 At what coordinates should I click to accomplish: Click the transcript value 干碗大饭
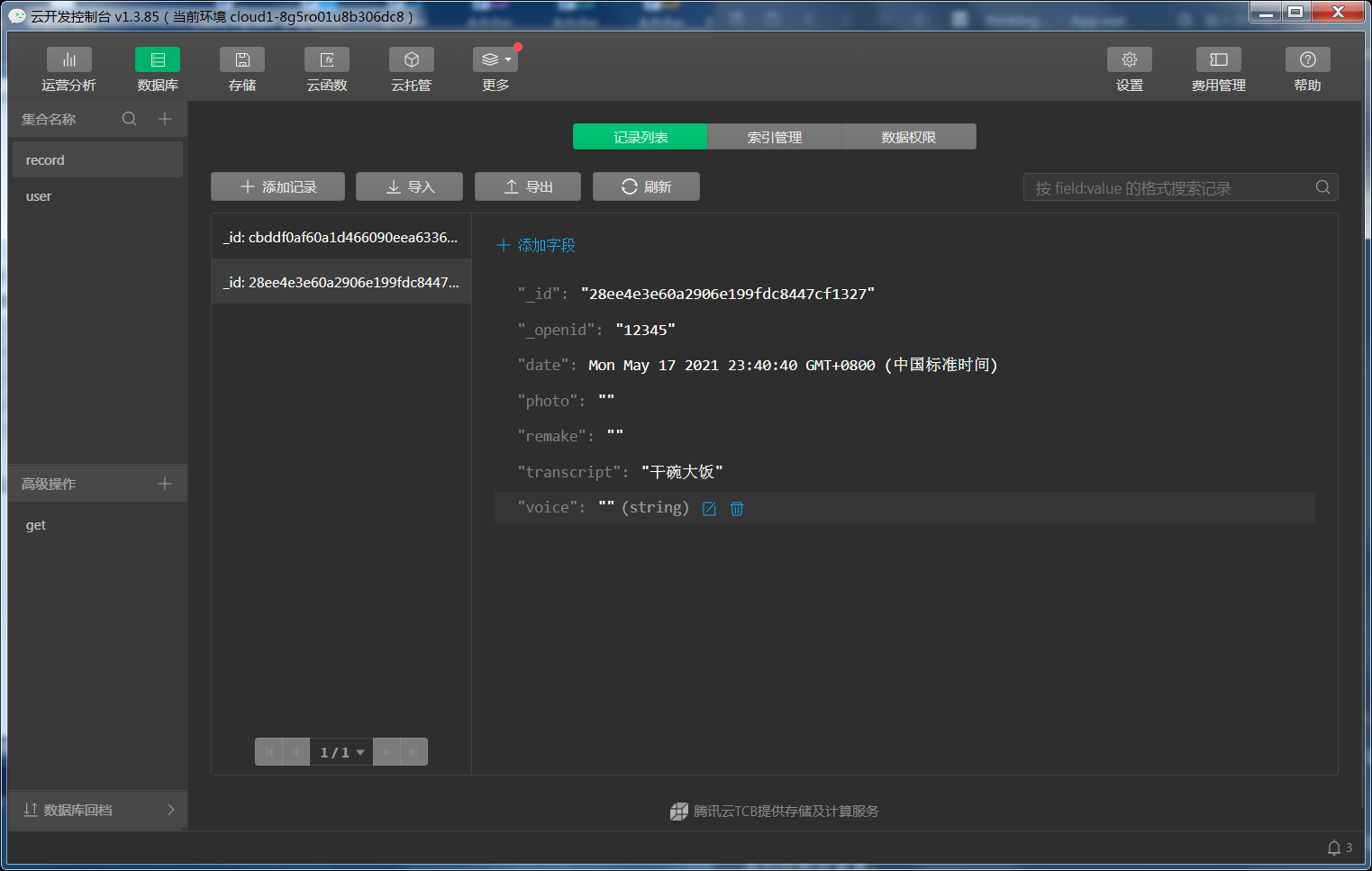[682, 472]
